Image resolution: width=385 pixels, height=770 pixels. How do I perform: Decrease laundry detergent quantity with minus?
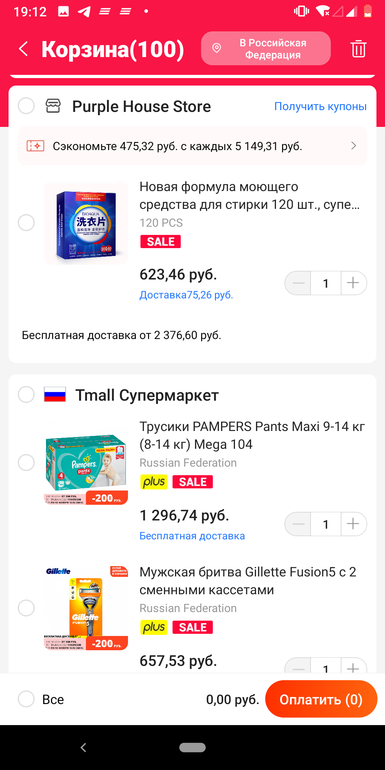coord(298,283)
